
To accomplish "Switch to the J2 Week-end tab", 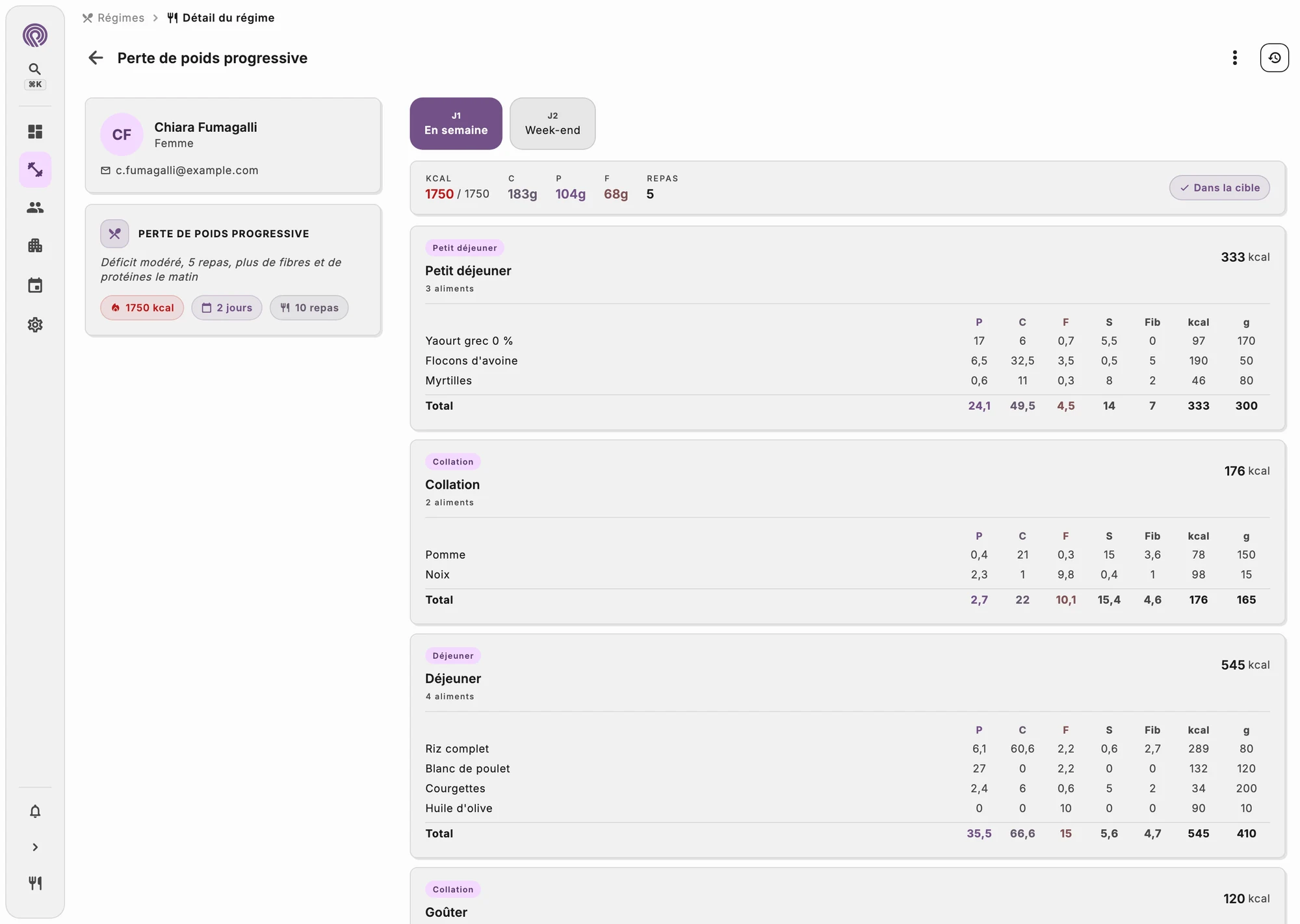I will [552, 123].
